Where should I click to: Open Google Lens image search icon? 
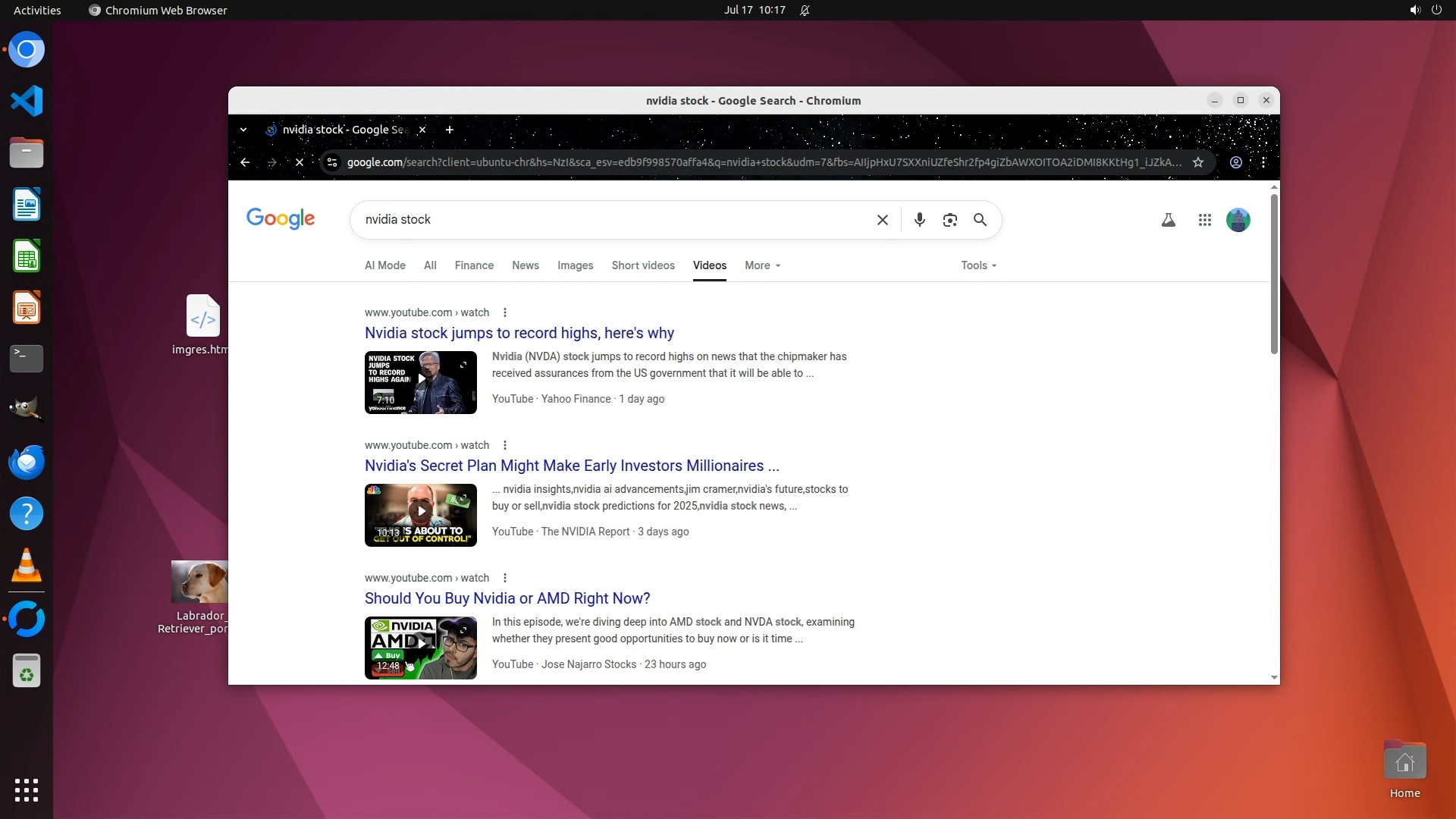pos(949,220)
